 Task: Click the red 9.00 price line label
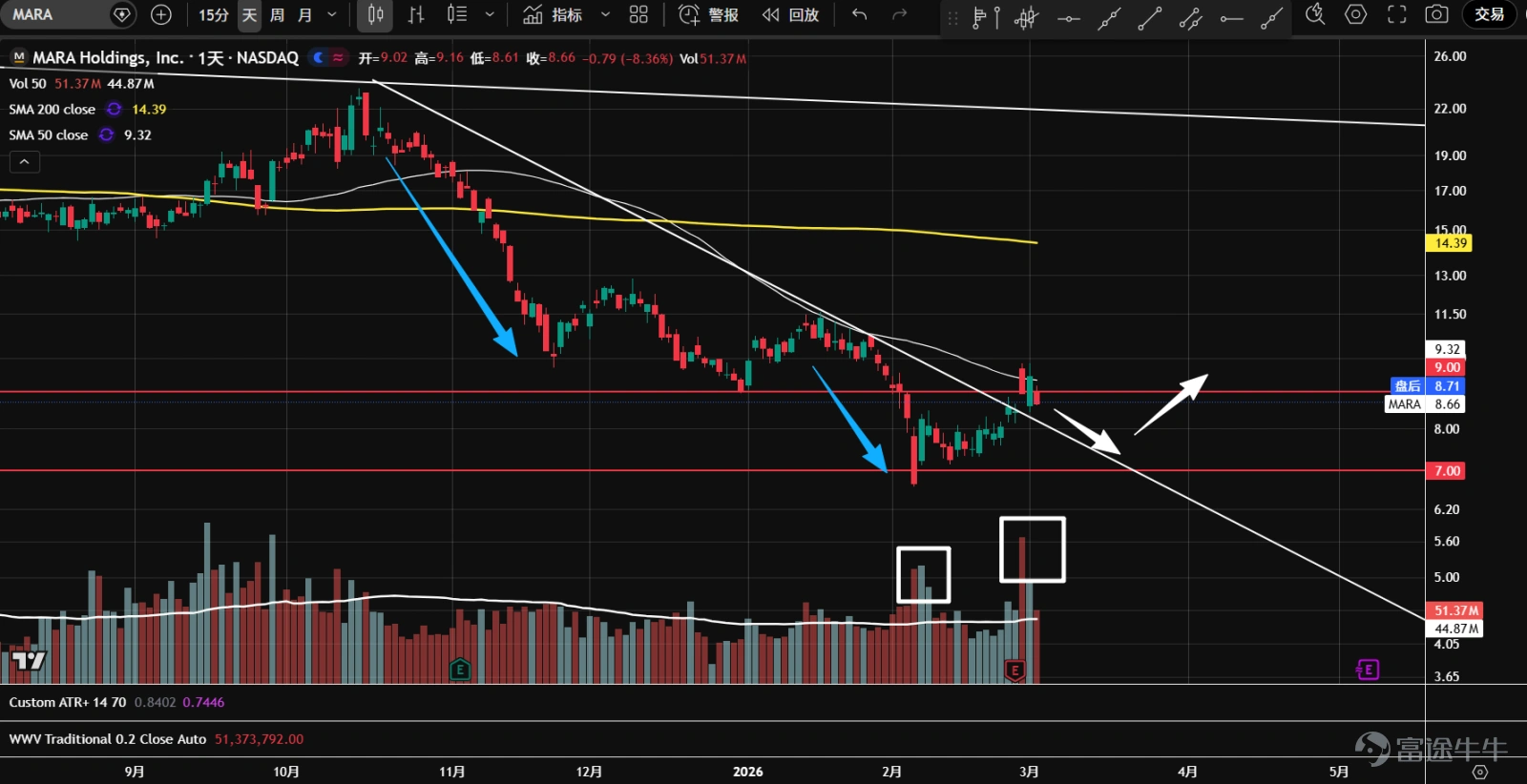coord(1445,367)
